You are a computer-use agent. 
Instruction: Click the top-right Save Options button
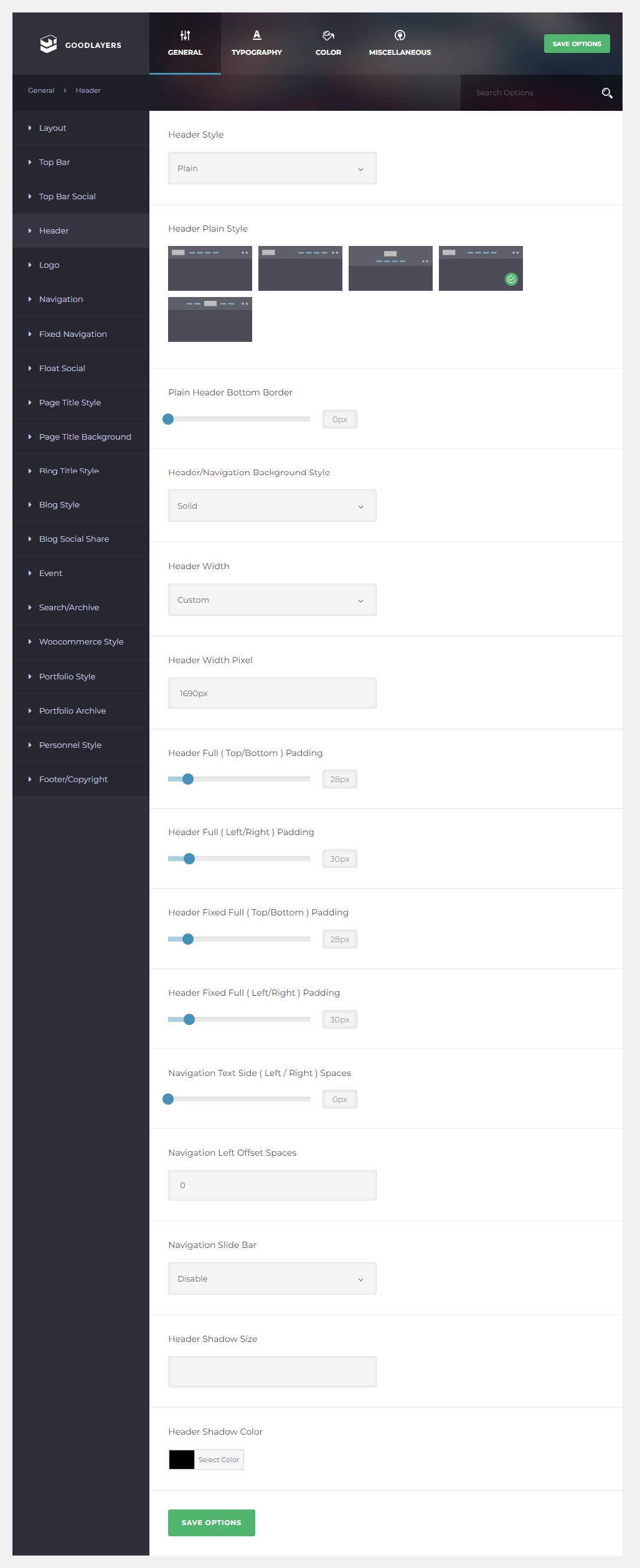(x=576, y=44)
